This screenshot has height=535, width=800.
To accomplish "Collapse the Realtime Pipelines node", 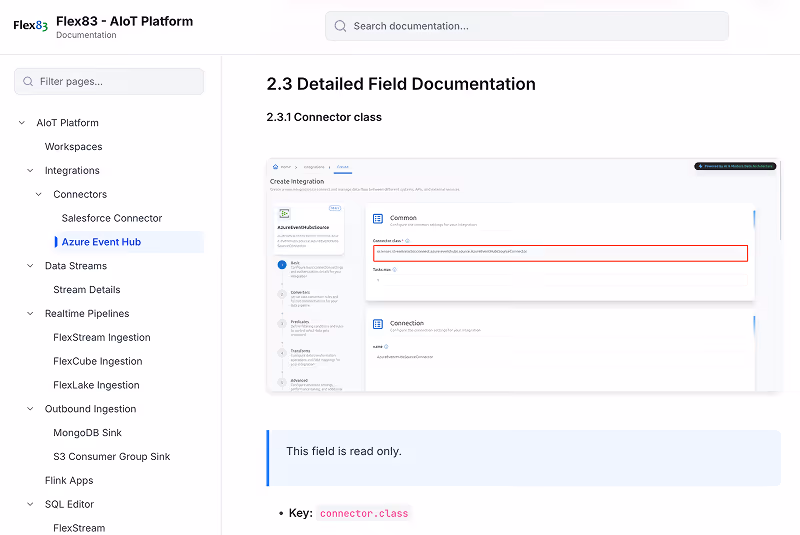I will [x=30, y=314].
